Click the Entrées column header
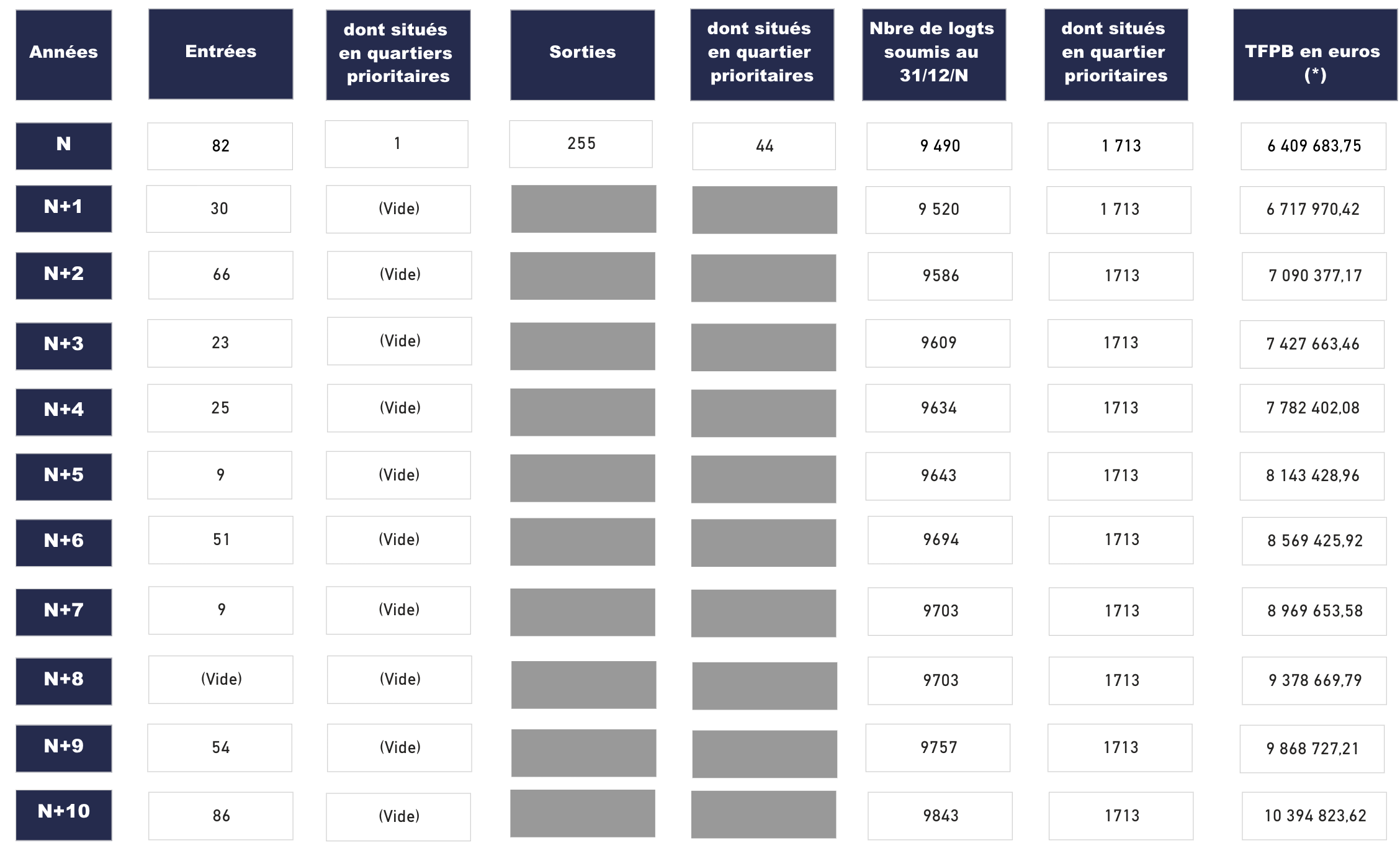Viewport: 1400px width, 848px height. coord(220,54)
